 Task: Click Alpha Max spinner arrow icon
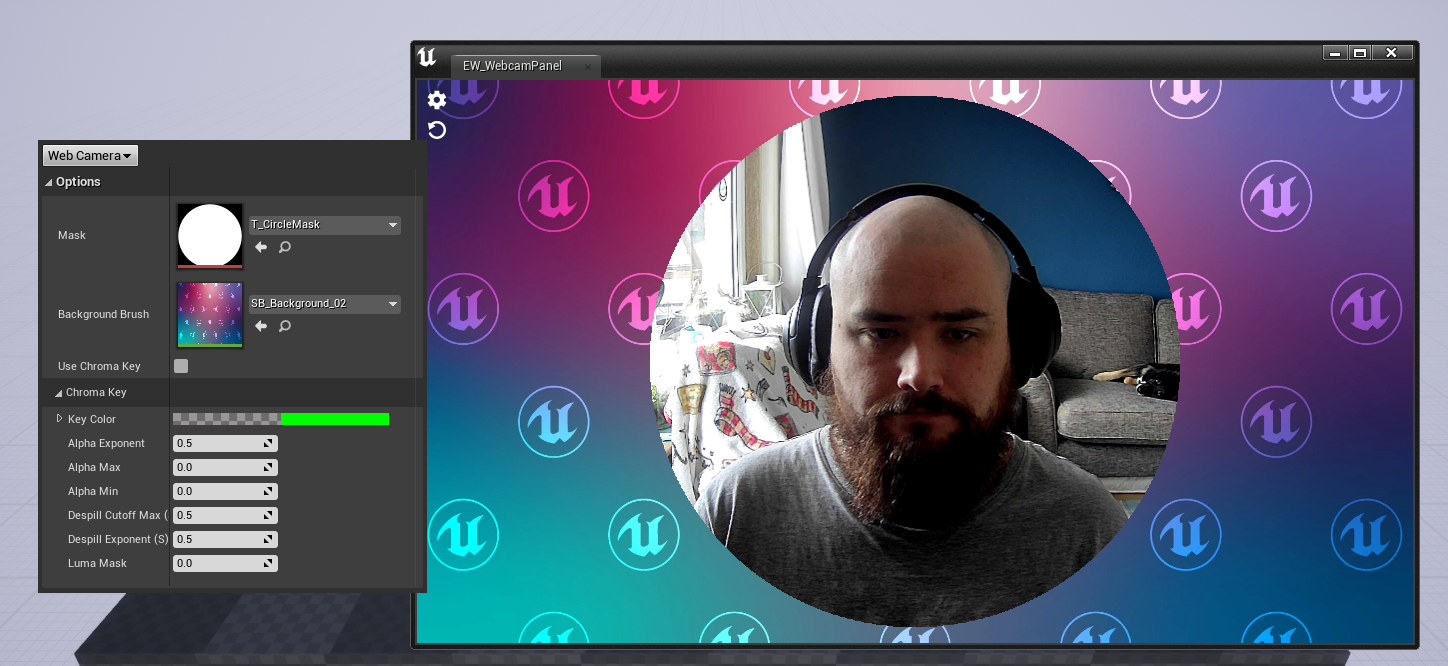[x=268, y=467]
